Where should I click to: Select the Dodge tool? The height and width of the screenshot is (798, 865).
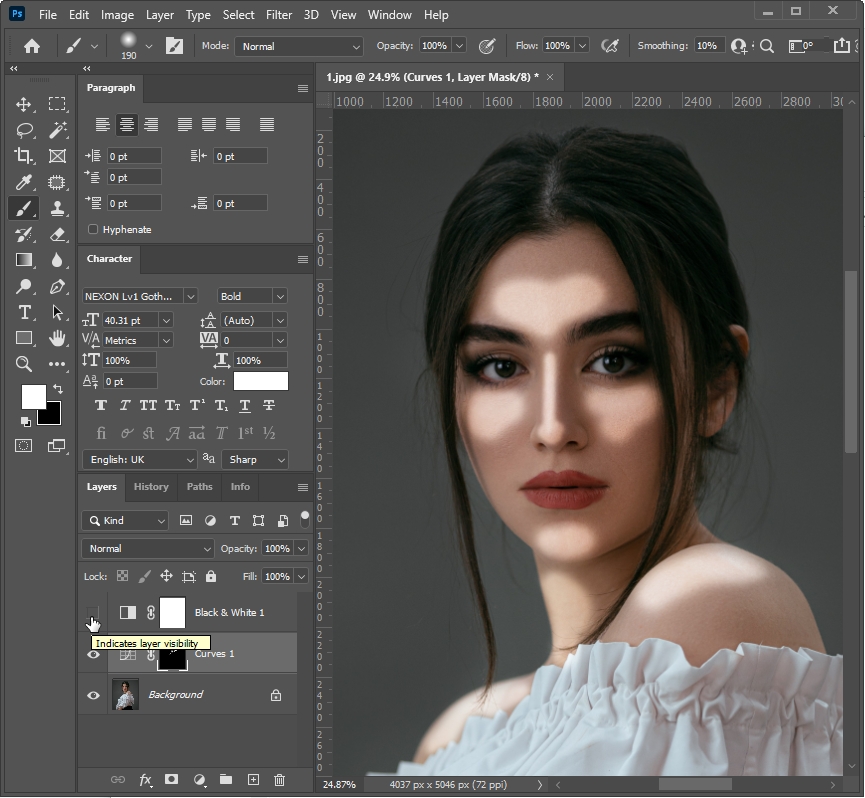(23, 286)
